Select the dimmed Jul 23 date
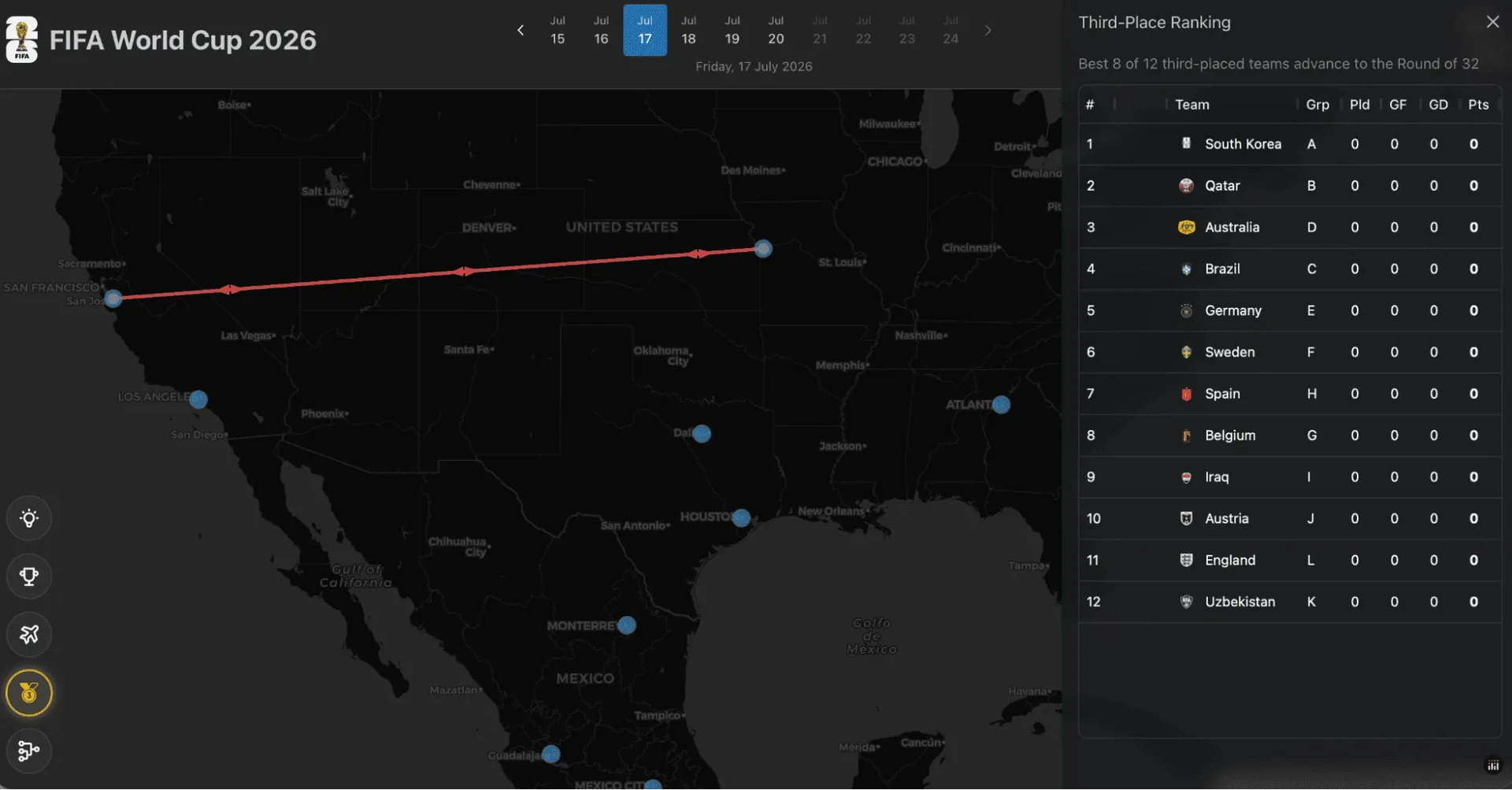 pos(907,30)
